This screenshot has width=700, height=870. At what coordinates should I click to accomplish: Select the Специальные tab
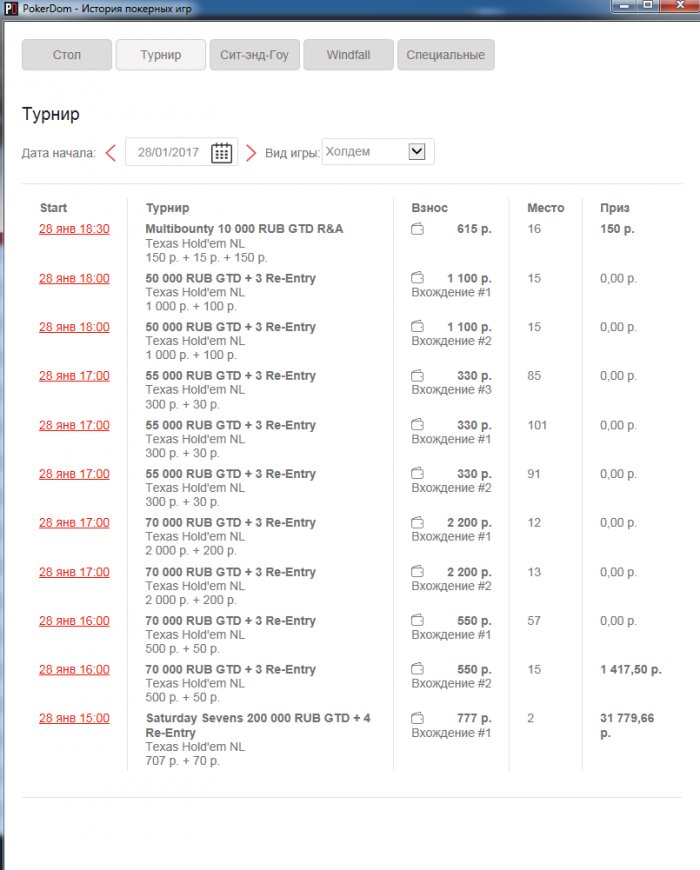point(445,55)
